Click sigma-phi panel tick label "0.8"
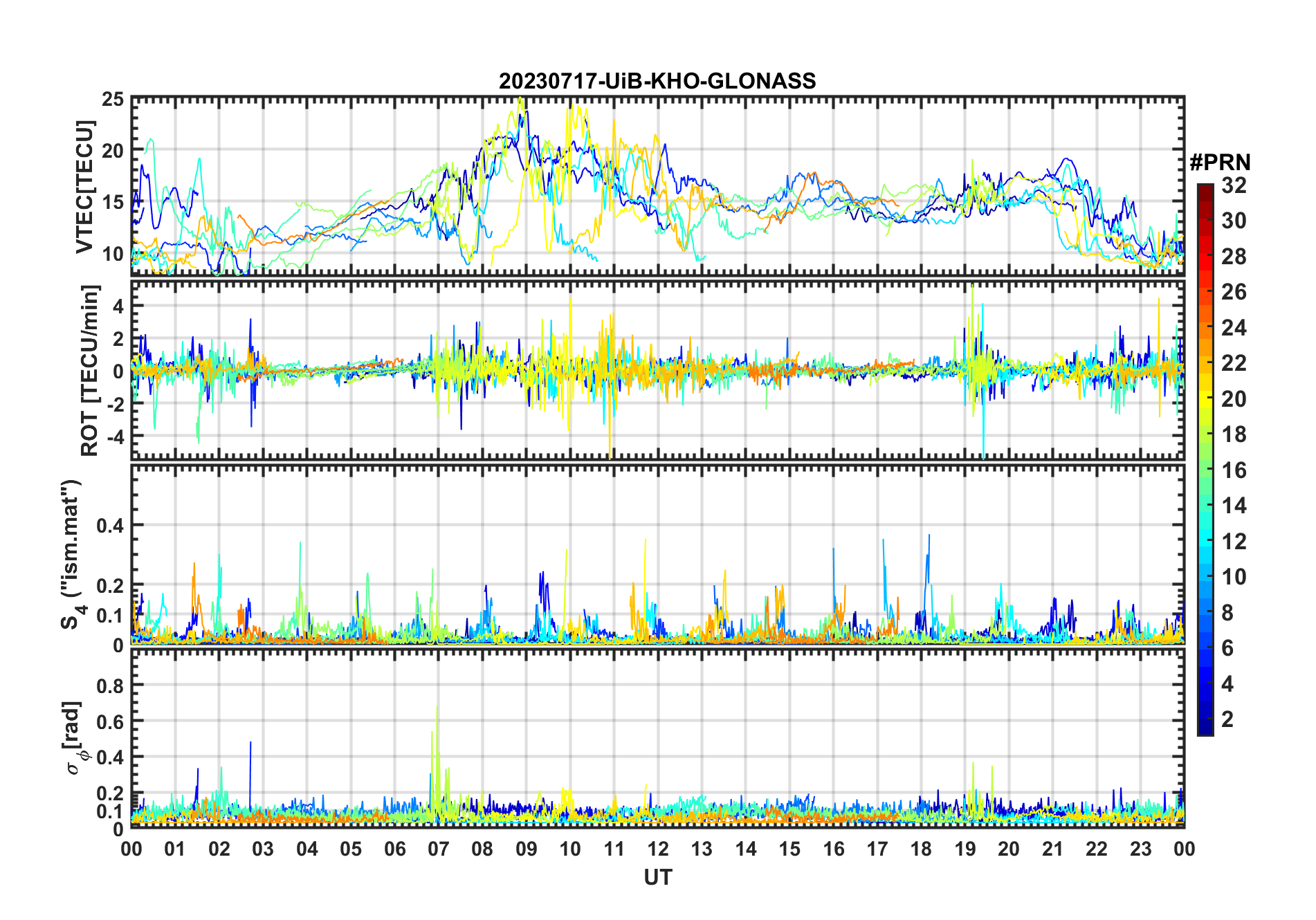 [x=110, y=686]
